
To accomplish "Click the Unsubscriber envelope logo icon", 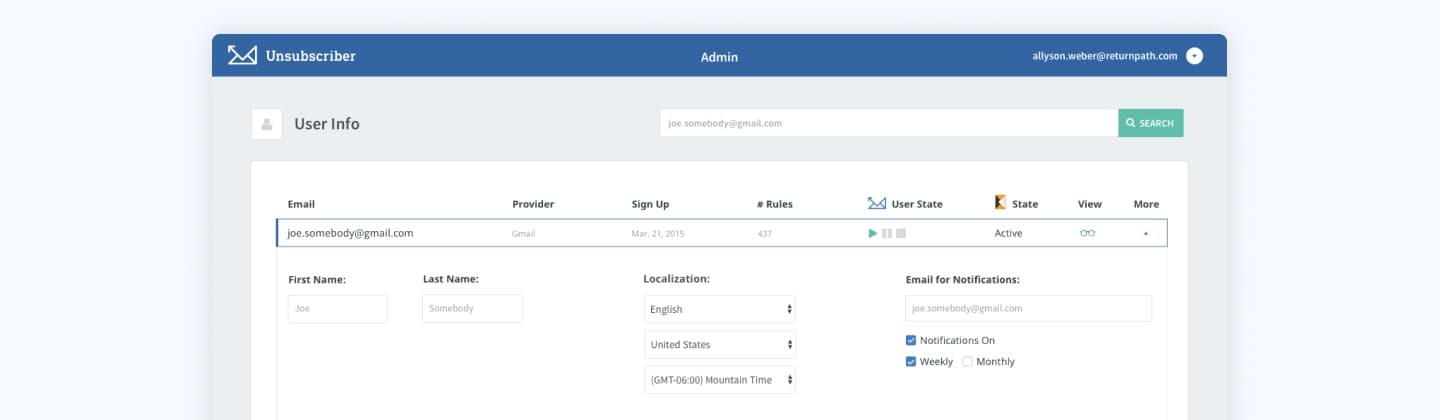I will pyautogui.click(x=242, y=56).
